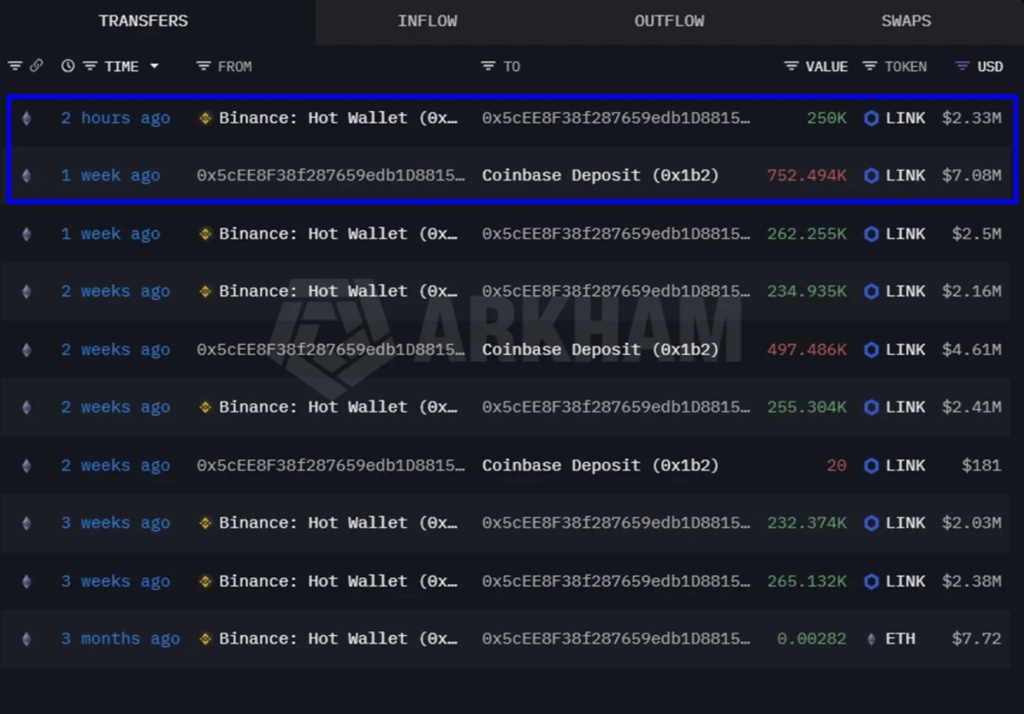Screen dimensions: 1024x714
Task: Open the TO column filter
Action: tap(488, 66)
